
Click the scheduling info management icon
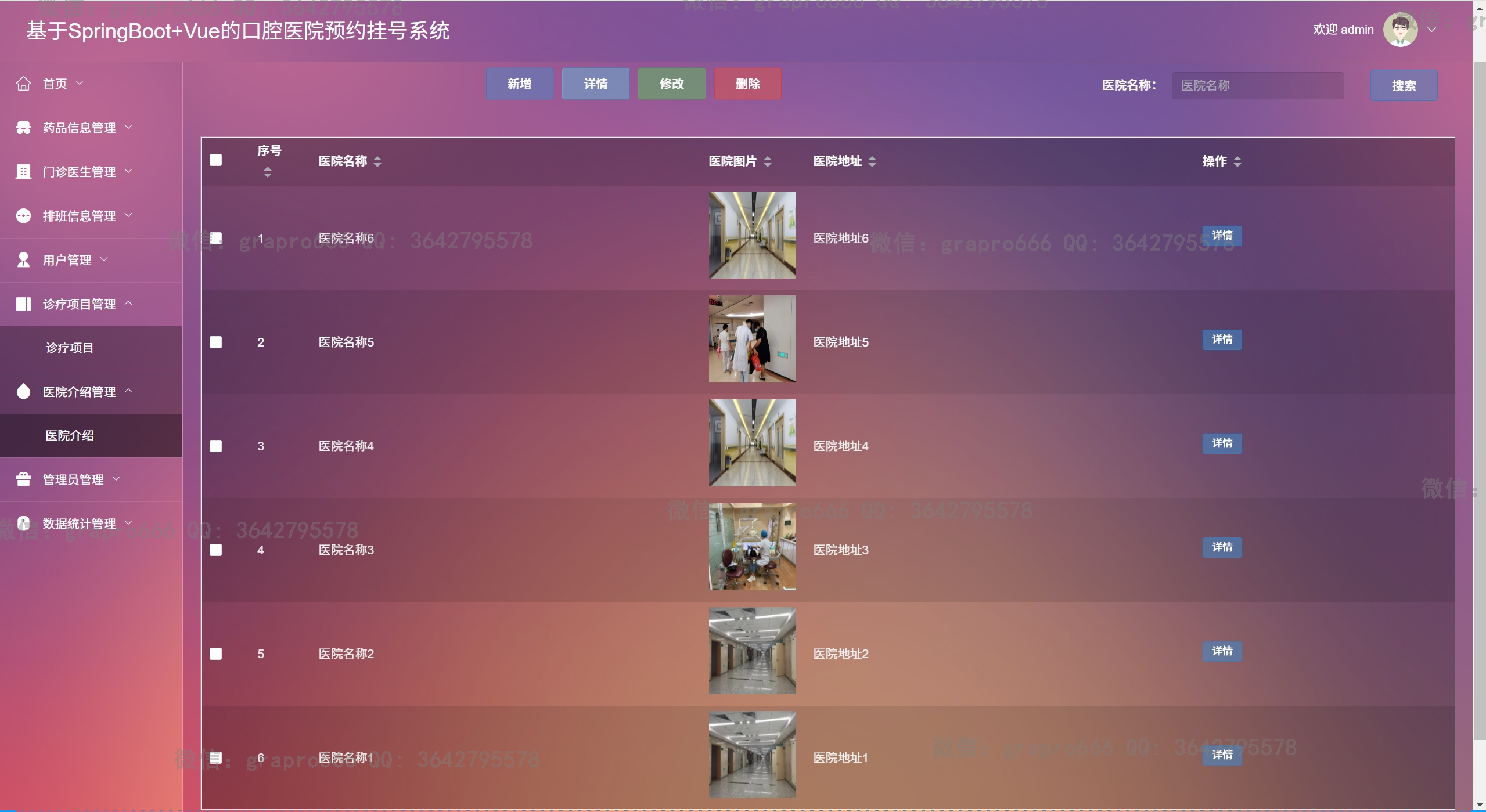pyautogui.click(x=23, y=216)
